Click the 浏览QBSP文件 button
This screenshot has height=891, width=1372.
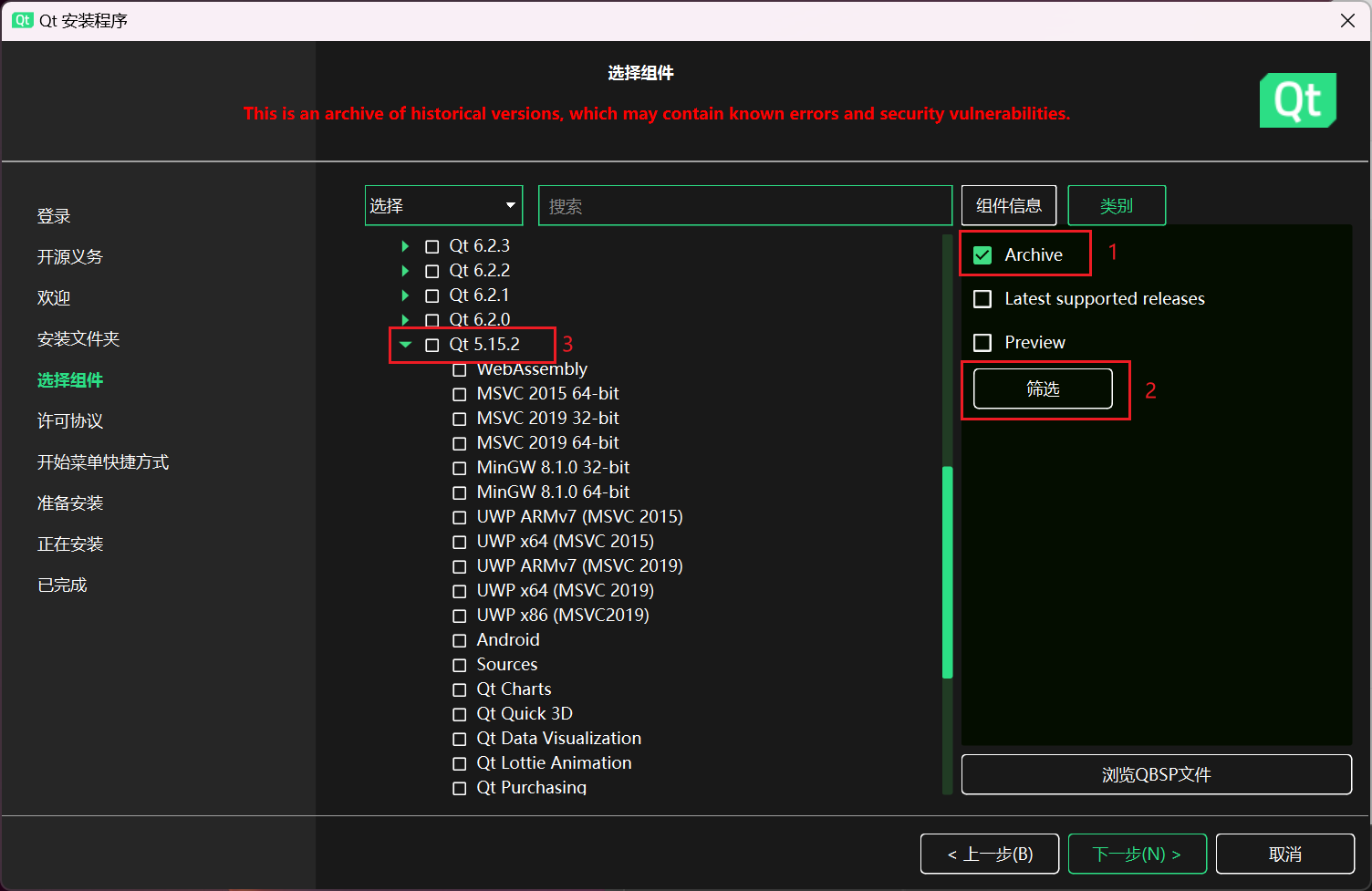pos(1157,774)
